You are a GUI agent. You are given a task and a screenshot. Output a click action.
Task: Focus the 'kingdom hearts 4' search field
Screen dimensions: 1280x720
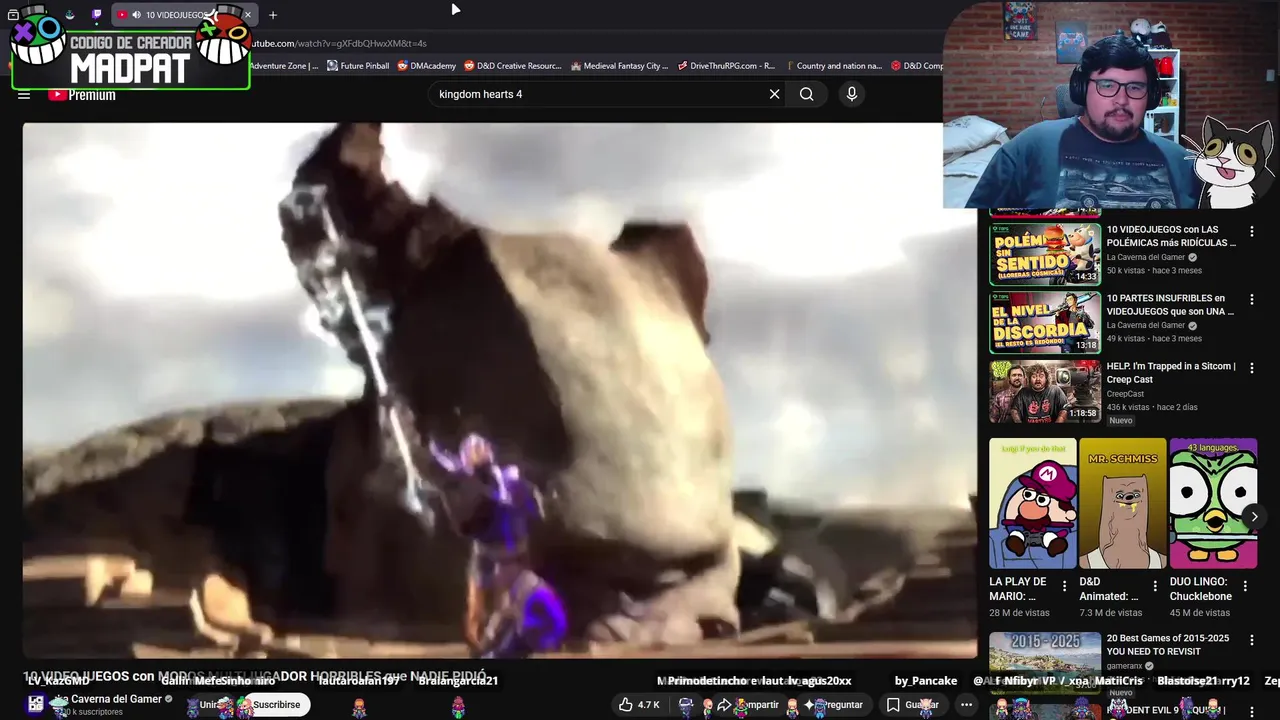tap(597, 94)
